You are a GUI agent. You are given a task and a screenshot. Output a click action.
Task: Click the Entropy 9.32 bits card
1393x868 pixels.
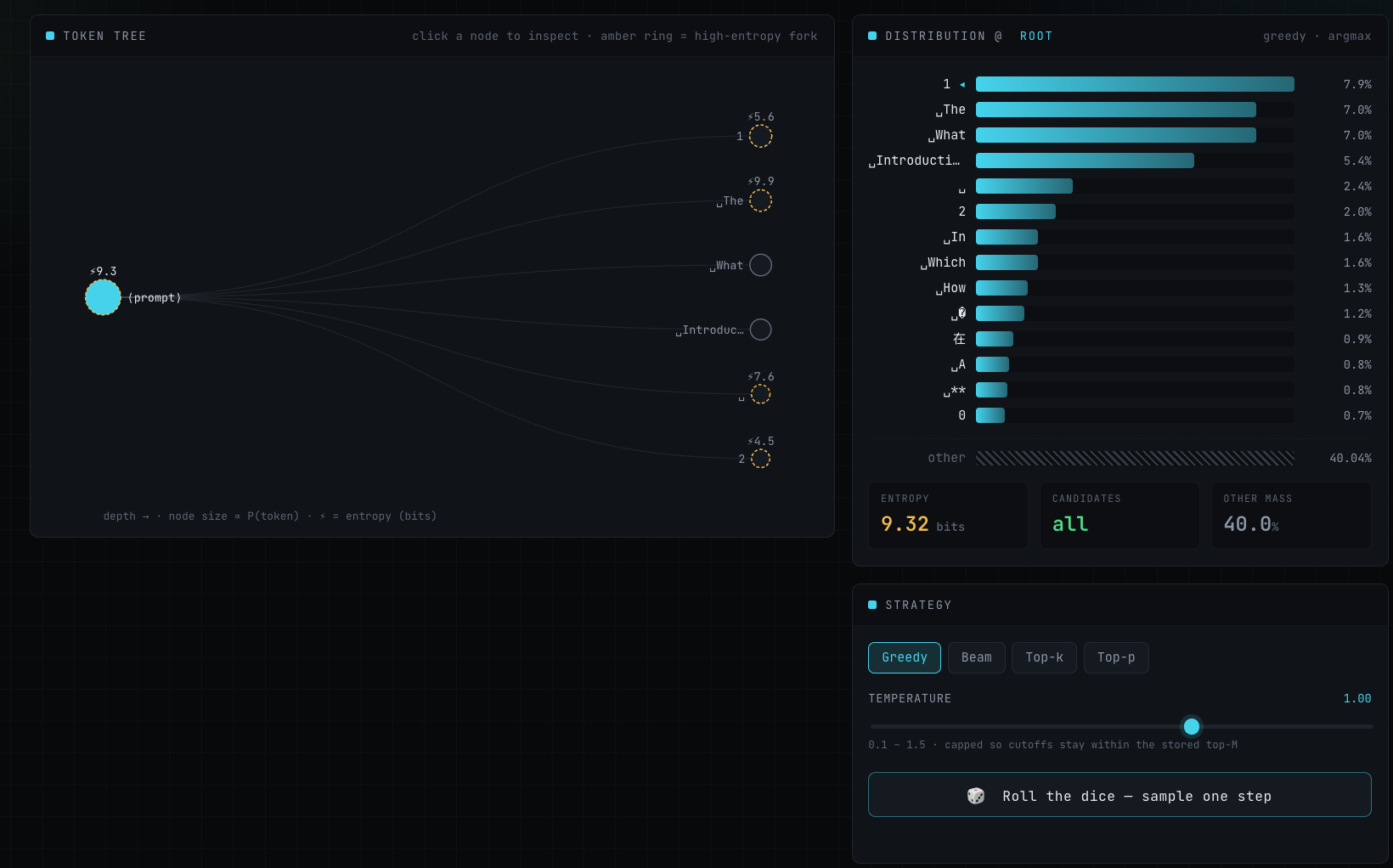tap(948, 516)
